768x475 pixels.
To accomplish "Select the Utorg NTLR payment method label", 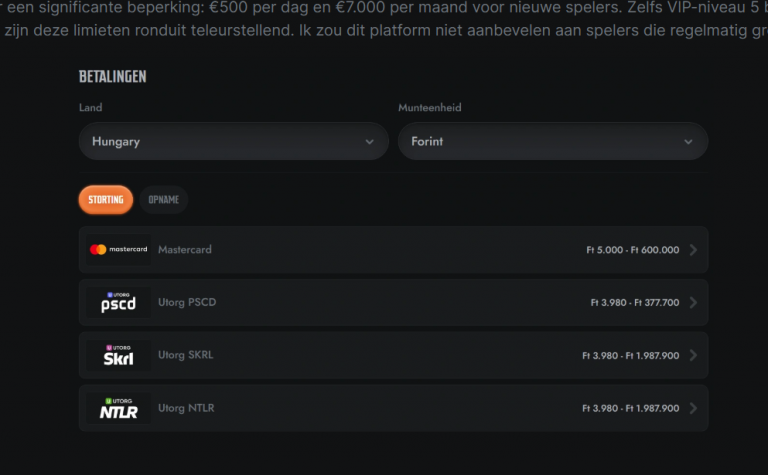I will point(186,408).
